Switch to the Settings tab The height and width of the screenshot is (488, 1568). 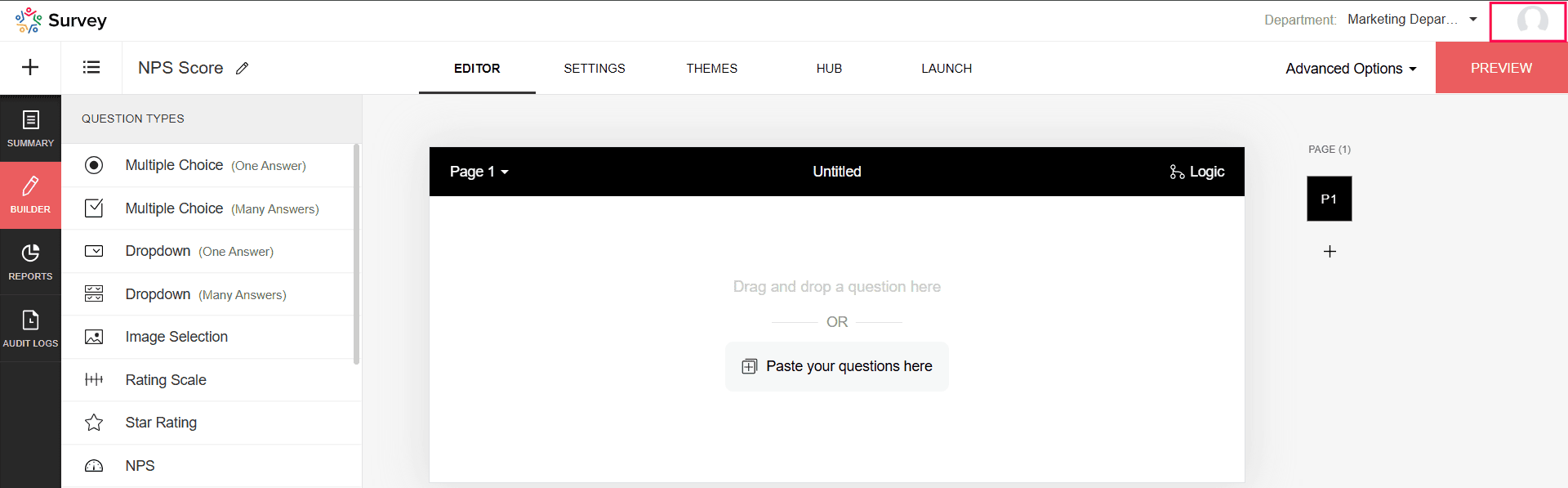point(595,69)
